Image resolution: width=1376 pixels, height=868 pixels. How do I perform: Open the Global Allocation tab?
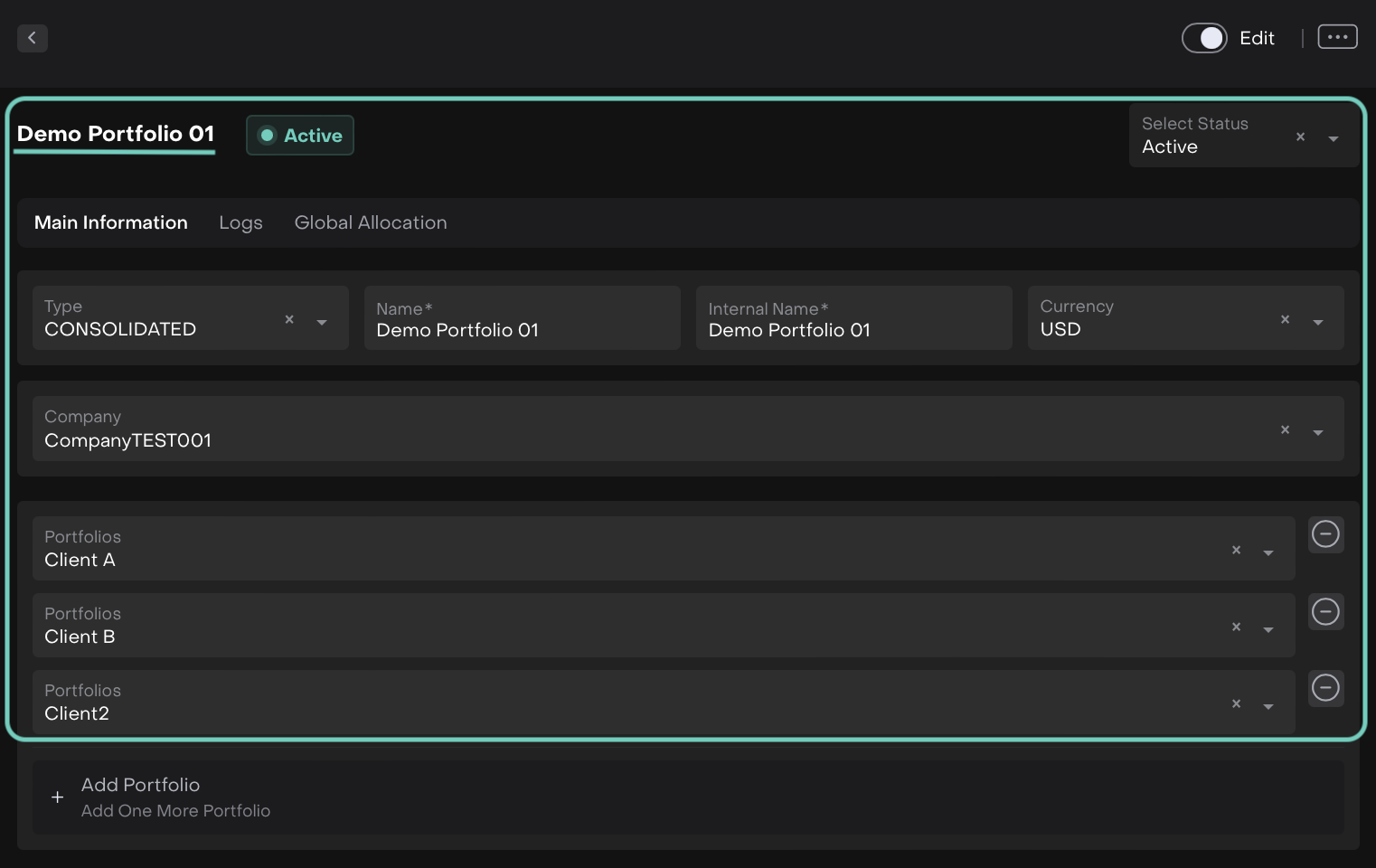[371, 223]
